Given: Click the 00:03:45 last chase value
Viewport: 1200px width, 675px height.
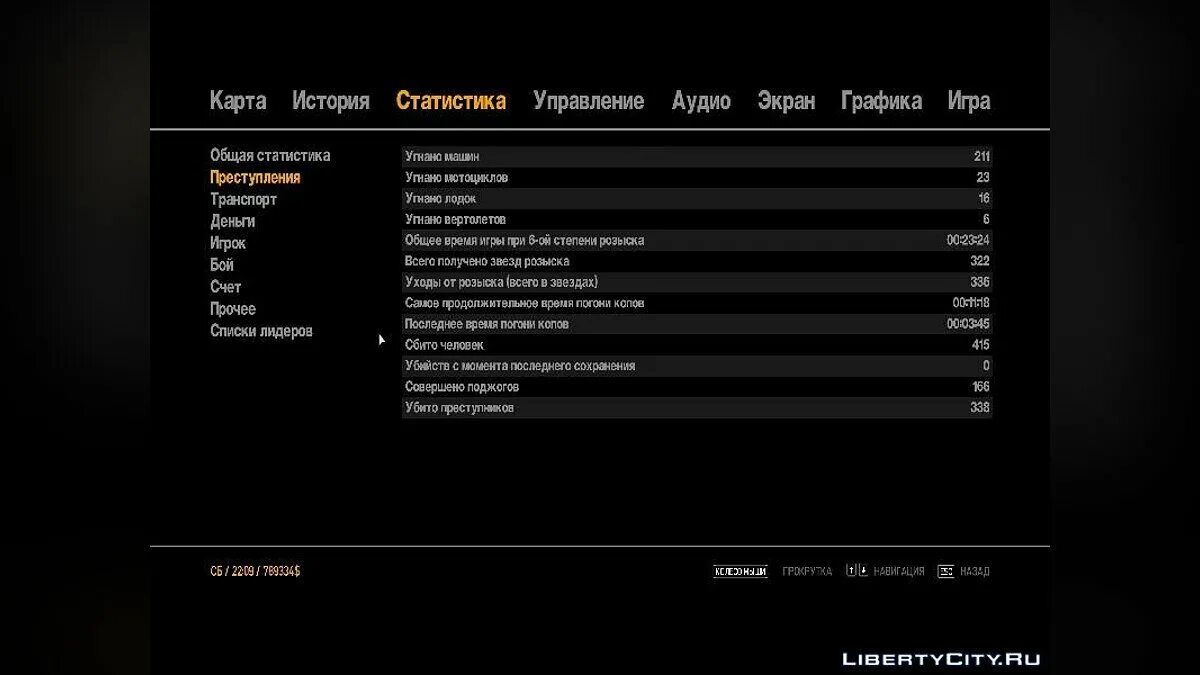Looking at the screenshot, I should (x=968, y=324).
